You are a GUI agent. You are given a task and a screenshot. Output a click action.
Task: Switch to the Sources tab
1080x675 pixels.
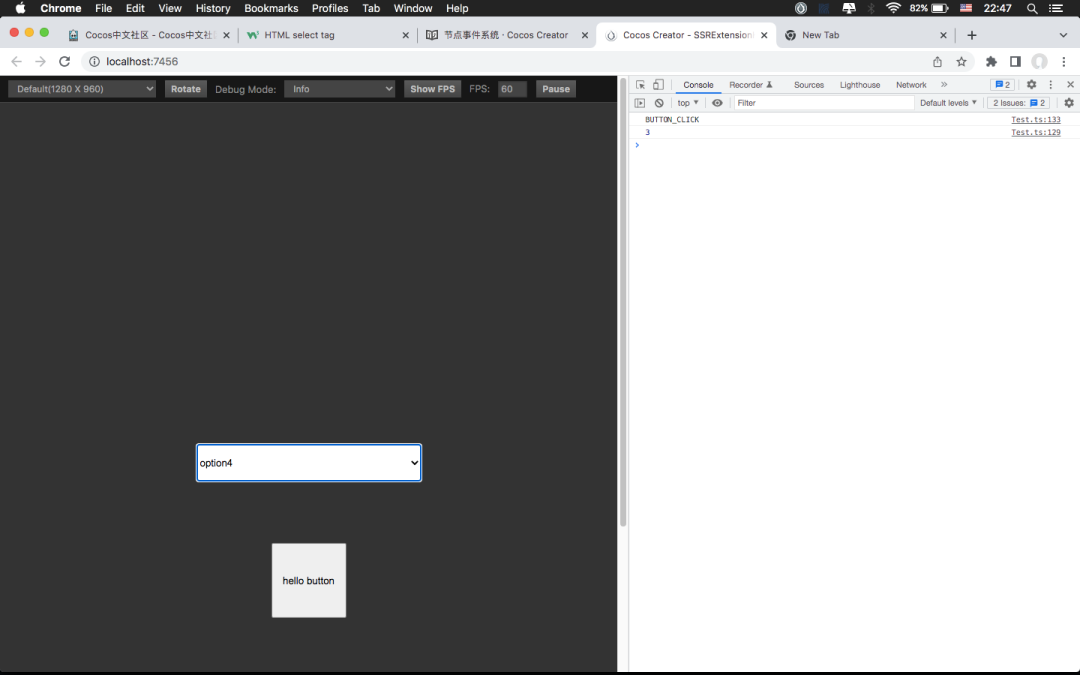[x=809, y=85]
